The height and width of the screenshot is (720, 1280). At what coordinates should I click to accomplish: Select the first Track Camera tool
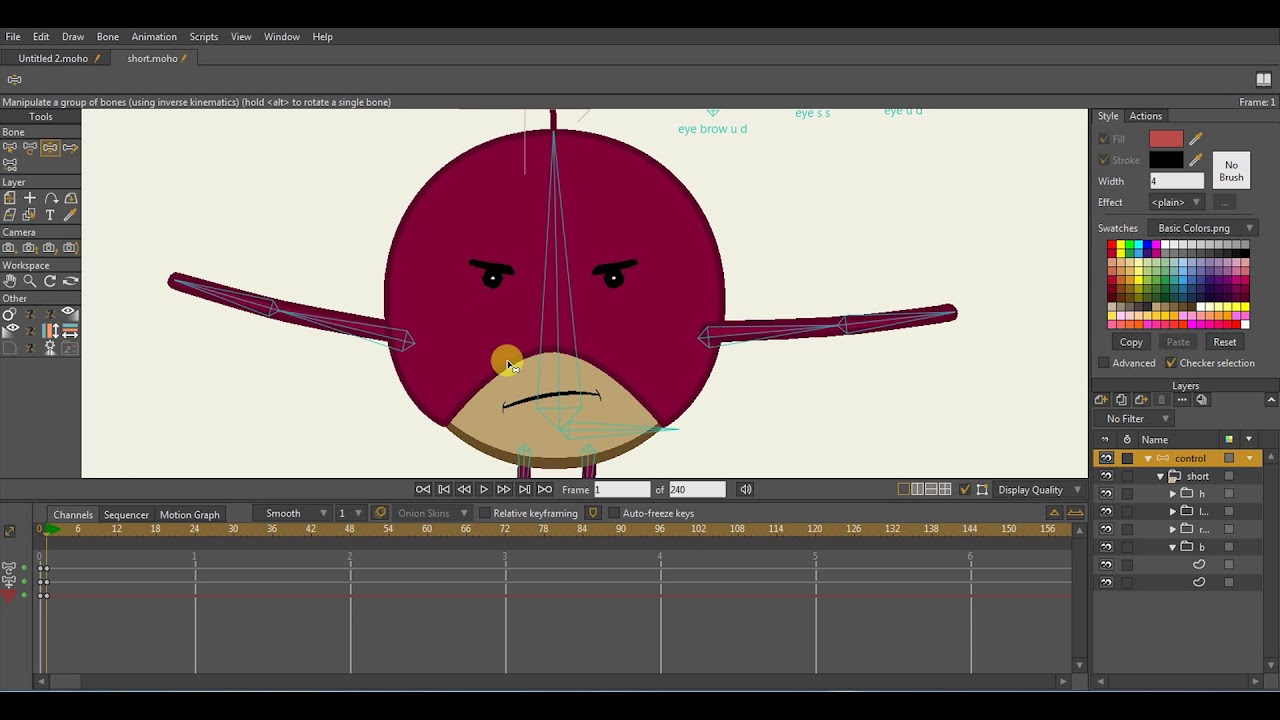click(10, 248)
